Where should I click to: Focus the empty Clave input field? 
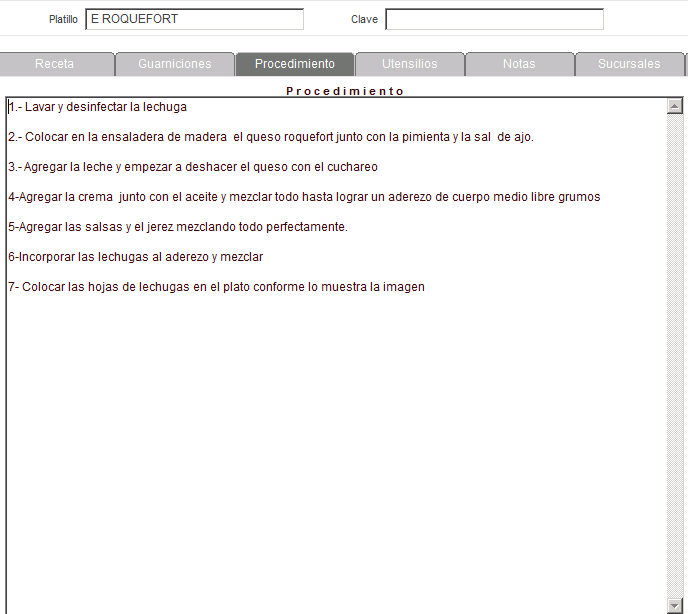click(494, 19)
